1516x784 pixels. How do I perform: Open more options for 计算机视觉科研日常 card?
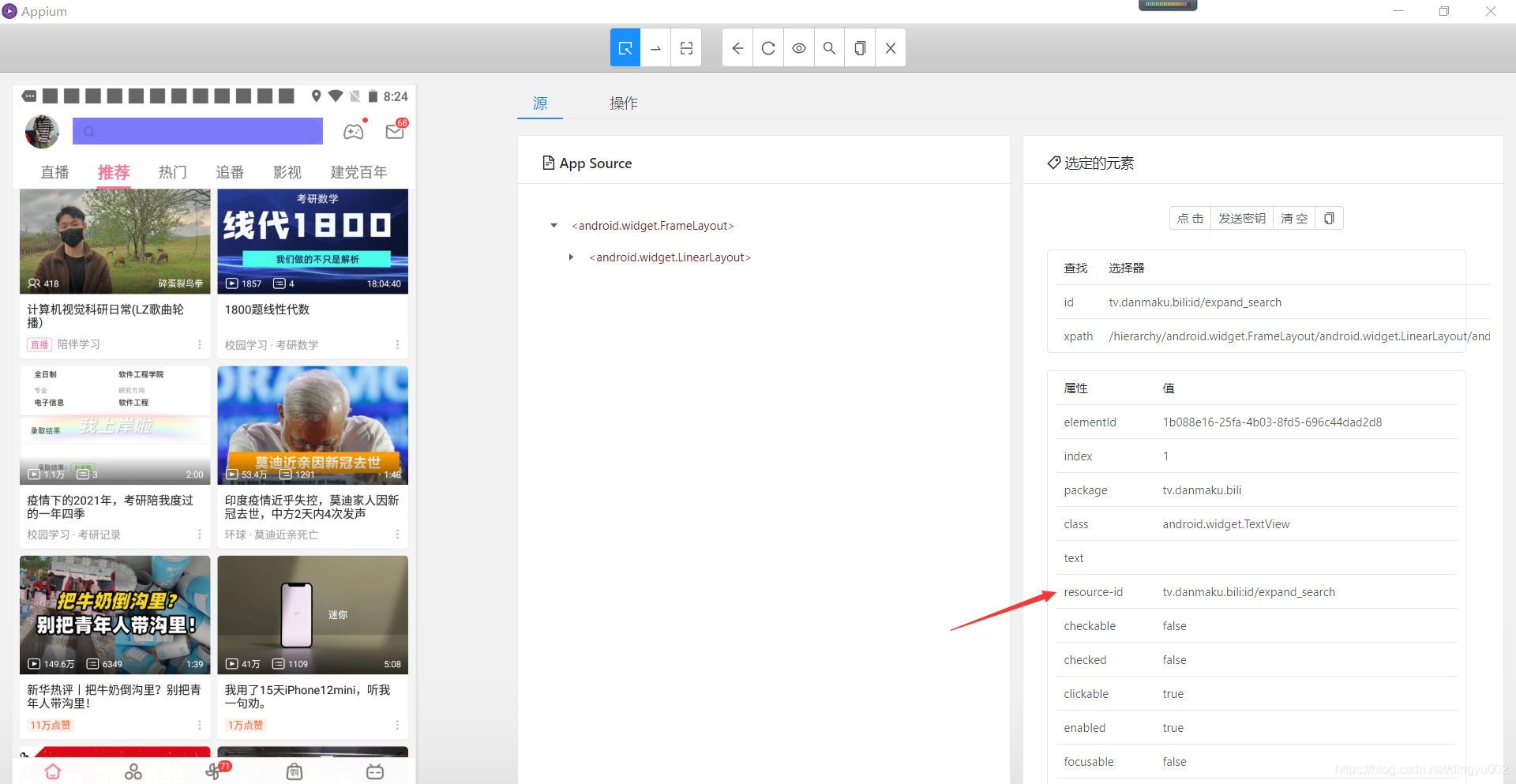click(200, 345)
